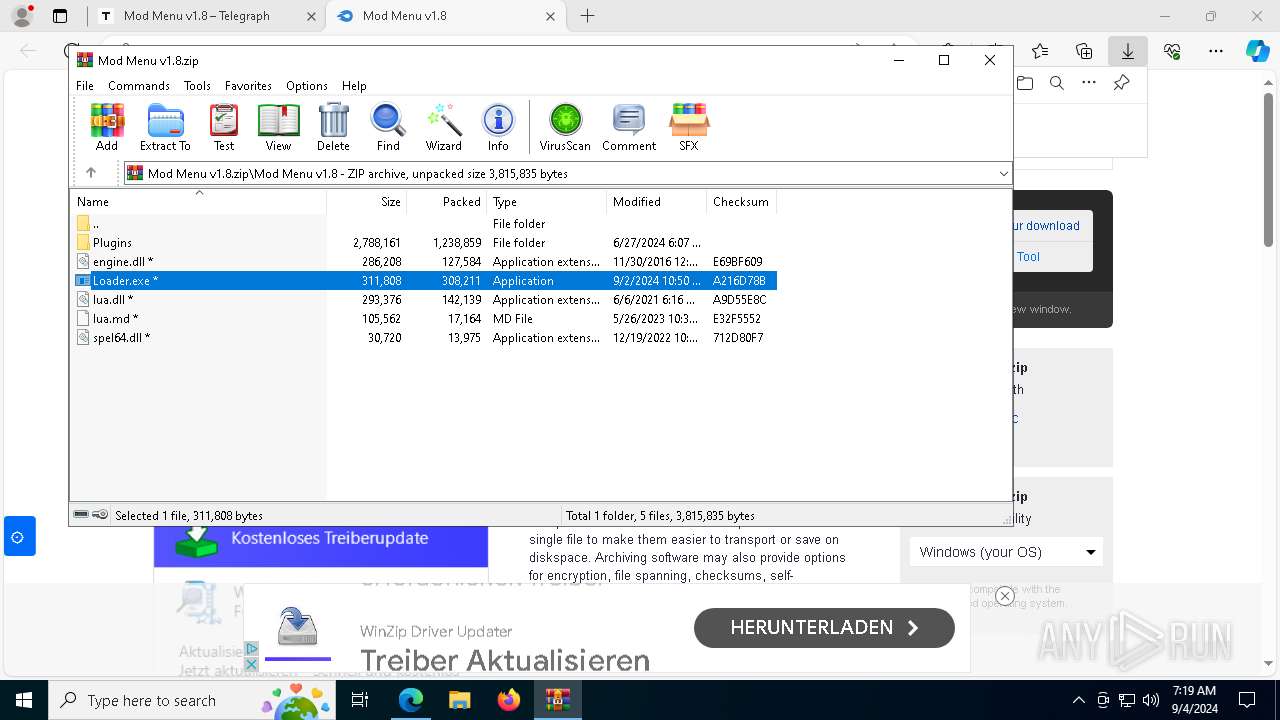Image resolution: width=1280 pixels, height=720 pixels.
Task: Click the Test archive icon
Action: point(224,127)
